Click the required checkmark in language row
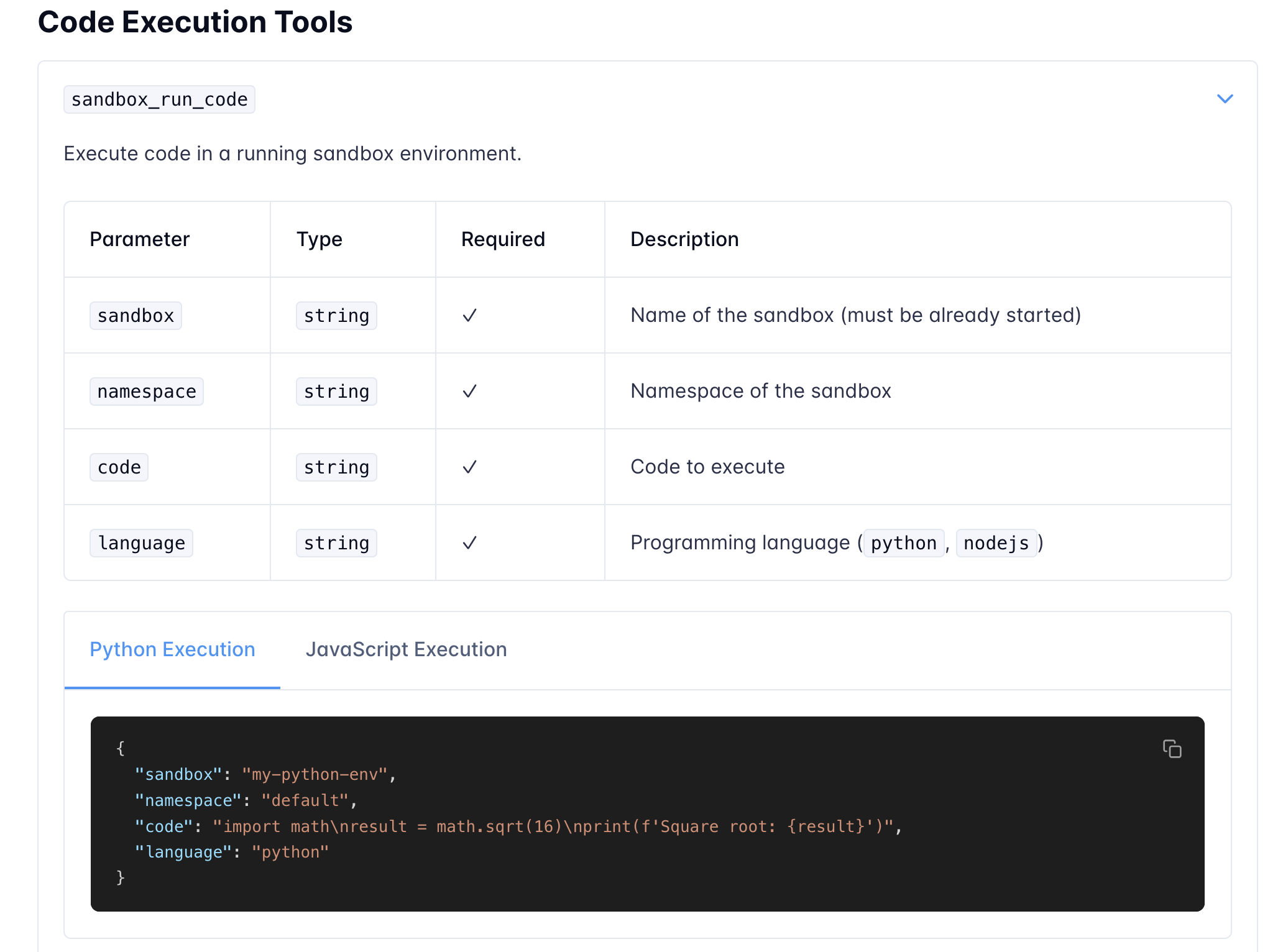 pos(470,543)
